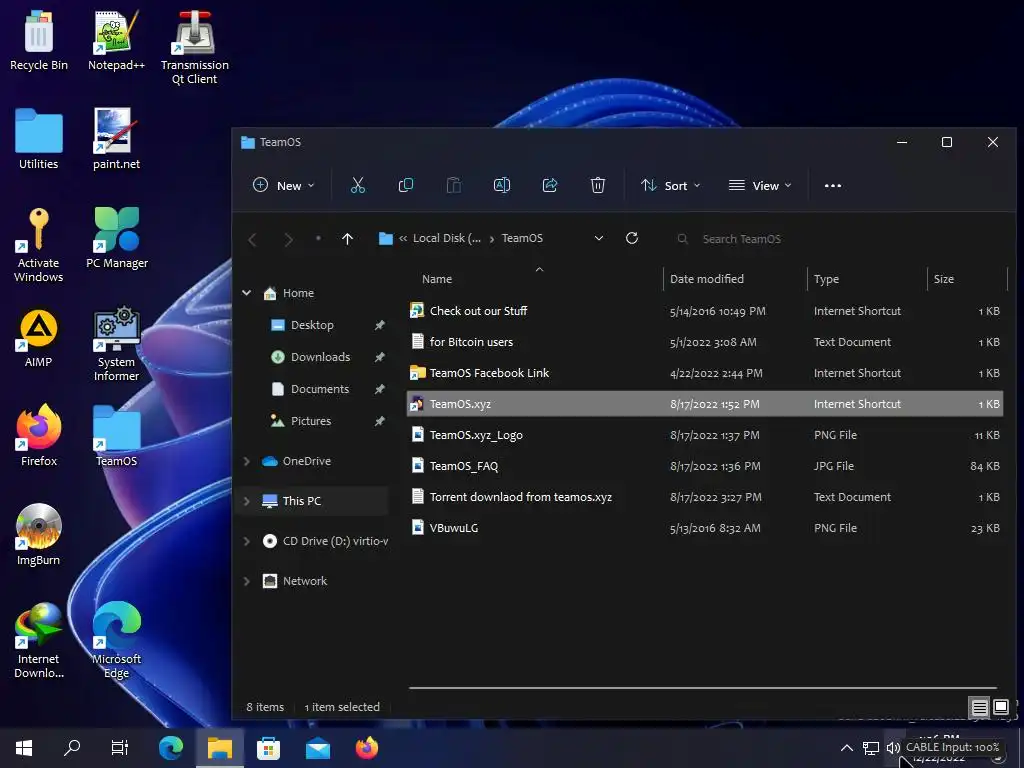Open recent locations dropdown
Viewport: 1024px width, 768px height.
pos(318,238)
